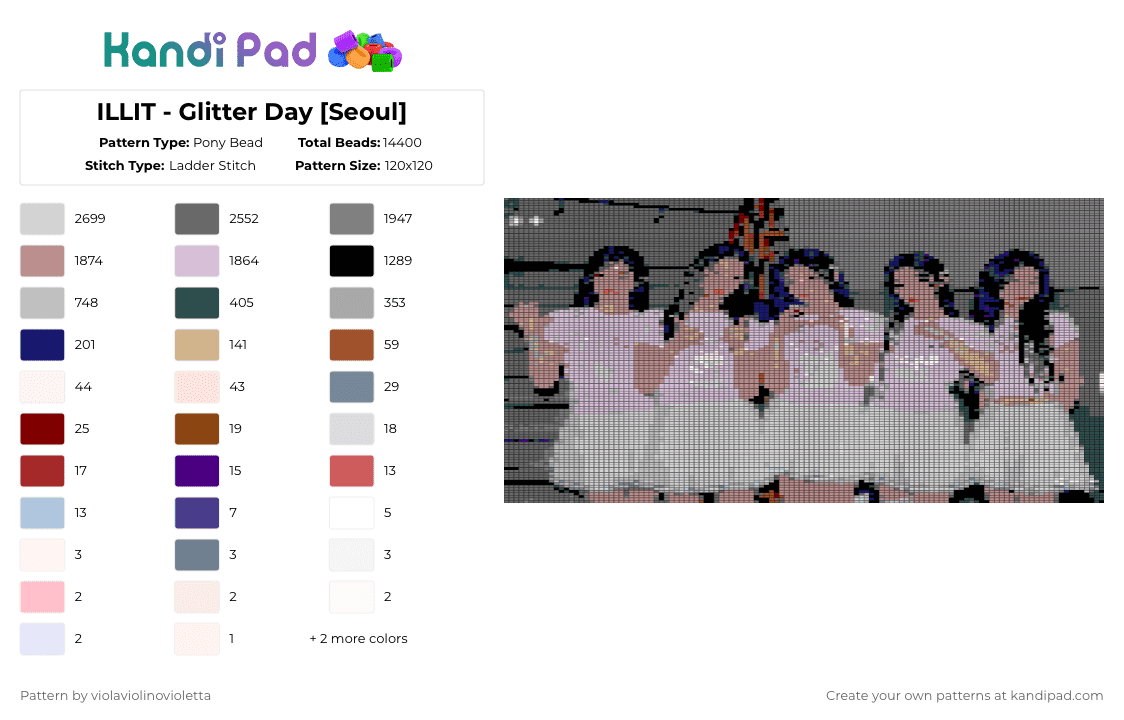Click the 'Pattern by violaviolinovioletta' credit
The image size is (1124, 720).
(115, 696)
